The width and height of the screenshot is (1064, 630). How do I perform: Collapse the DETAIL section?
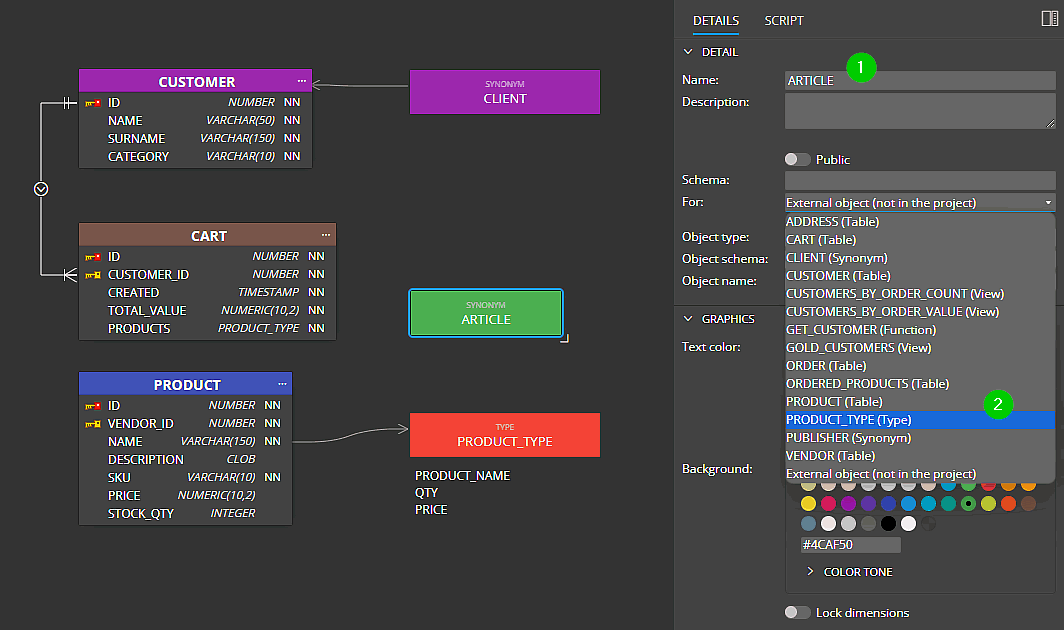pos(687,52)
